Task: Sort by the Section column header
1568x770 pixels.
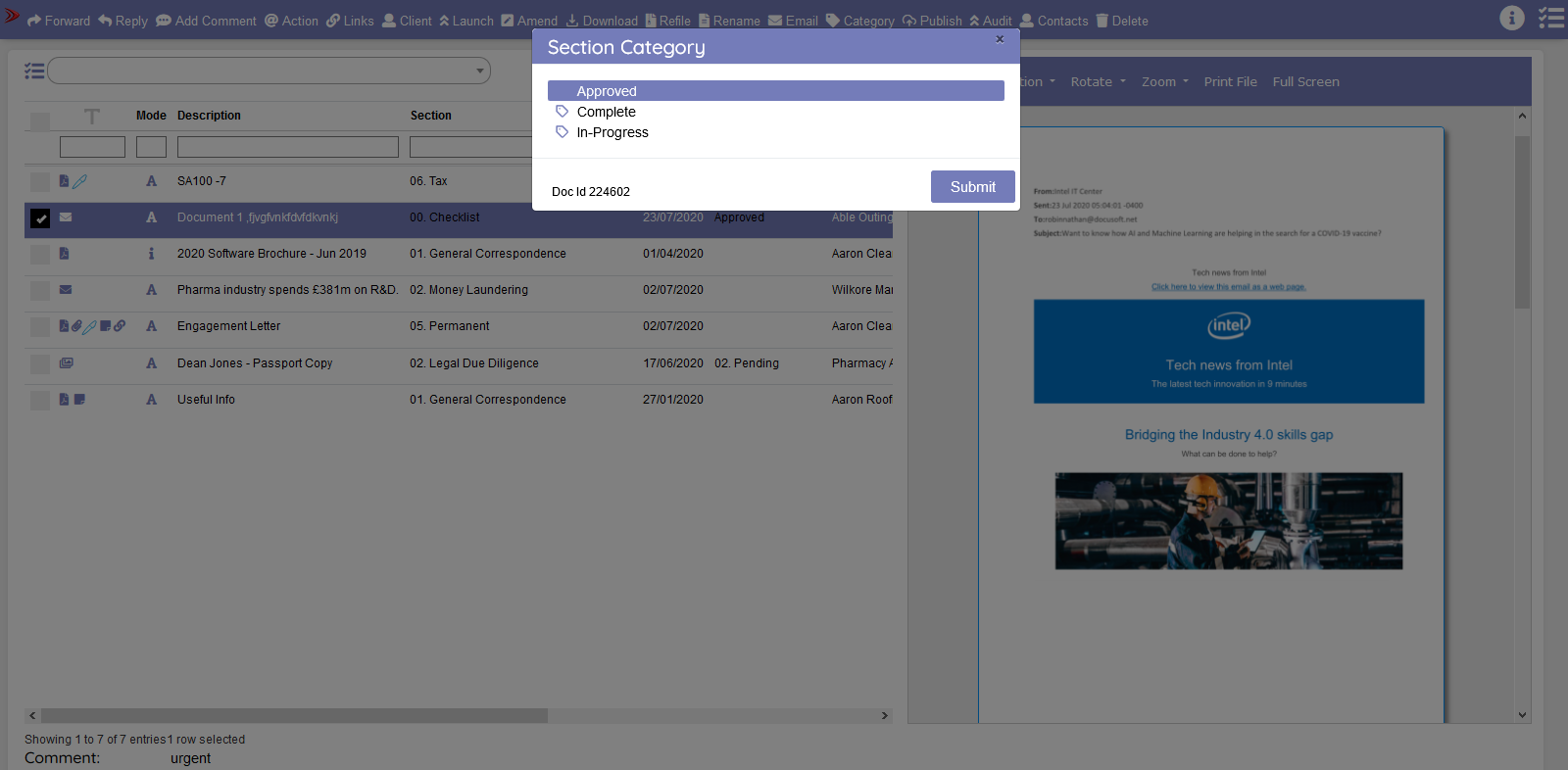Action: [x=431, y=116]
